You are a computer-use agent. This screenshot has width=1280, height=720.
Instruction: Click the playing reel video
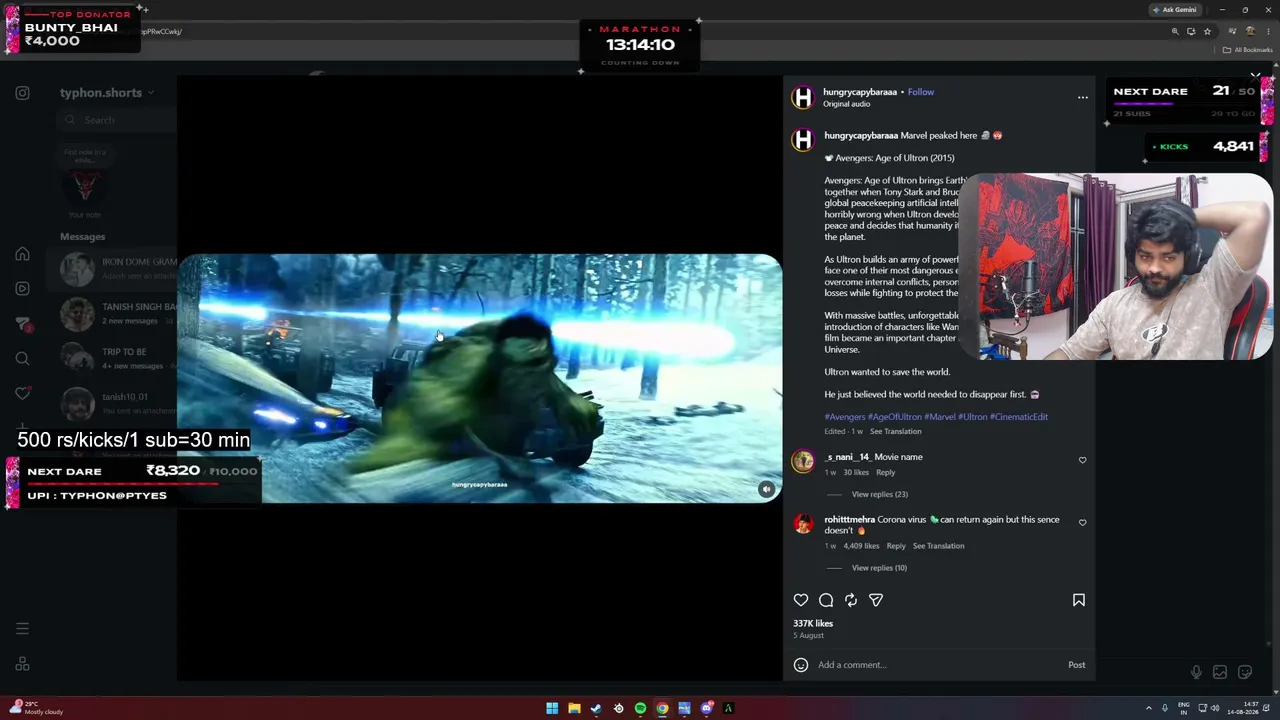(480, 378)
